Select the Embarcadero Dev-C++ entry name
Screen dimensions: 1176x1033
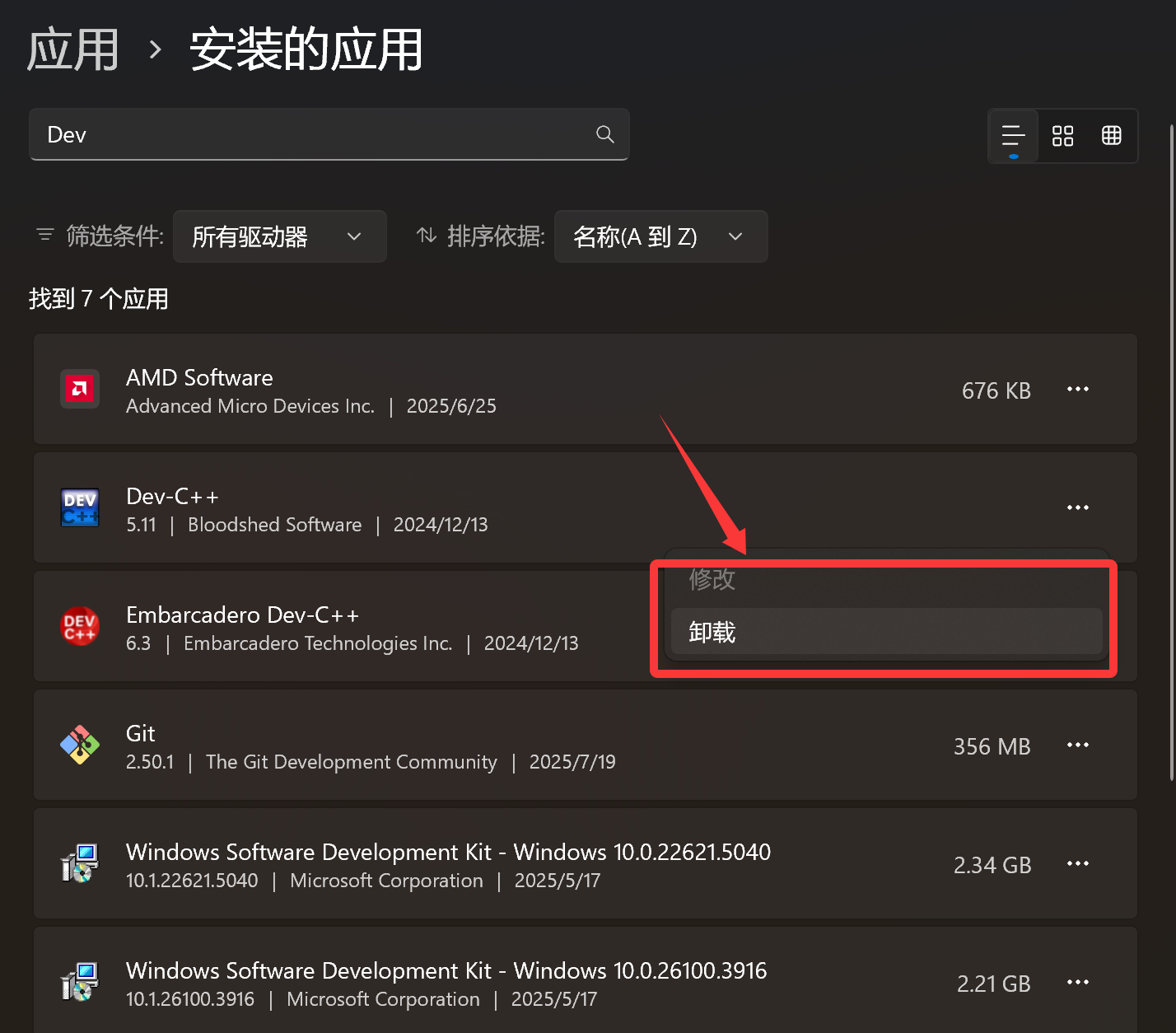(x=242, y=615)
